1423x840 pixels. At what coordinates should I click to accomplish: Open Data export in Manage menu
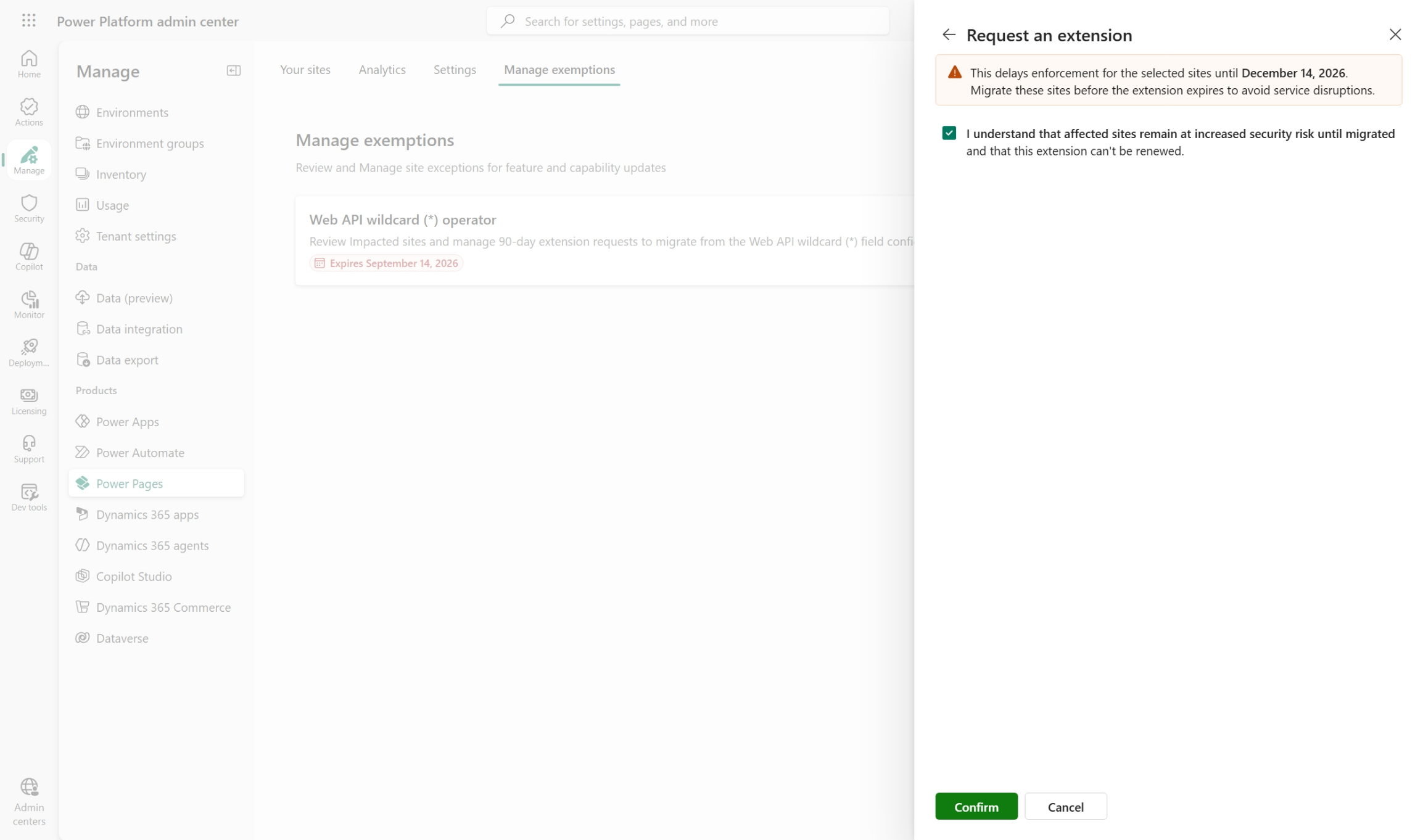tap(156, 360)
